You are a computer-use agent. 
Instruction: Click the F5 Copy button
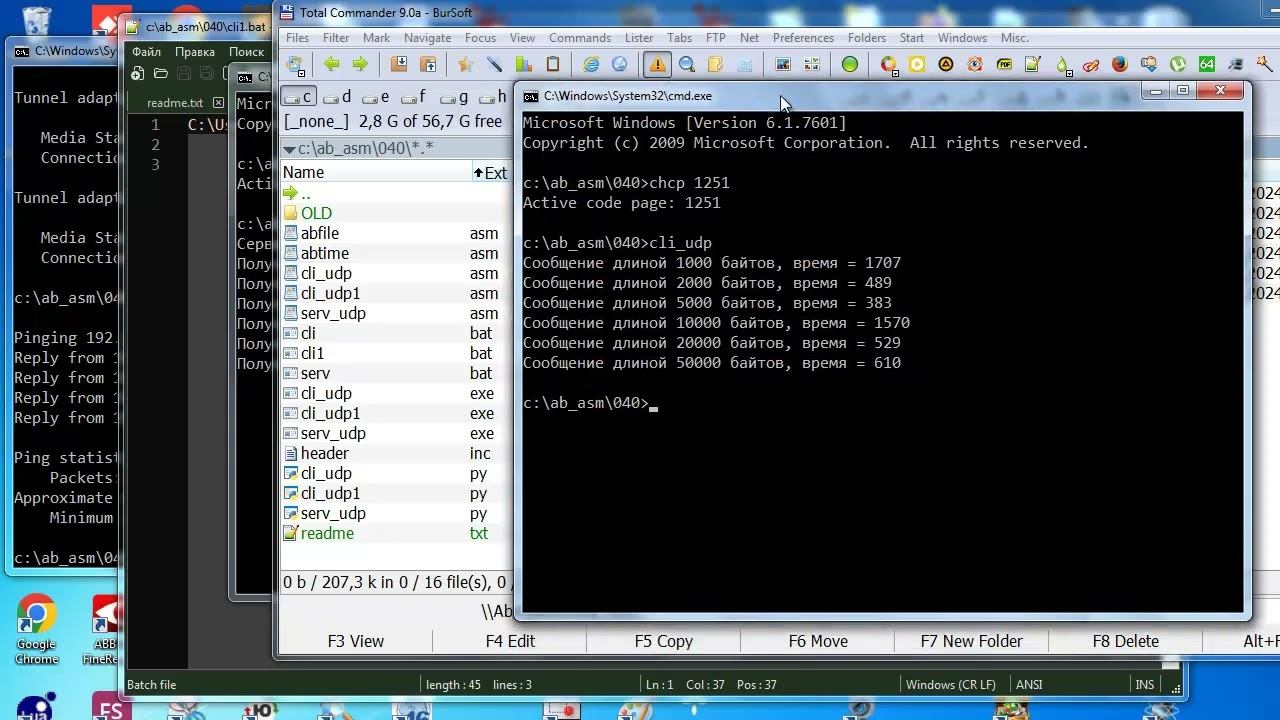pyautogui.click(x=664, y=641)
